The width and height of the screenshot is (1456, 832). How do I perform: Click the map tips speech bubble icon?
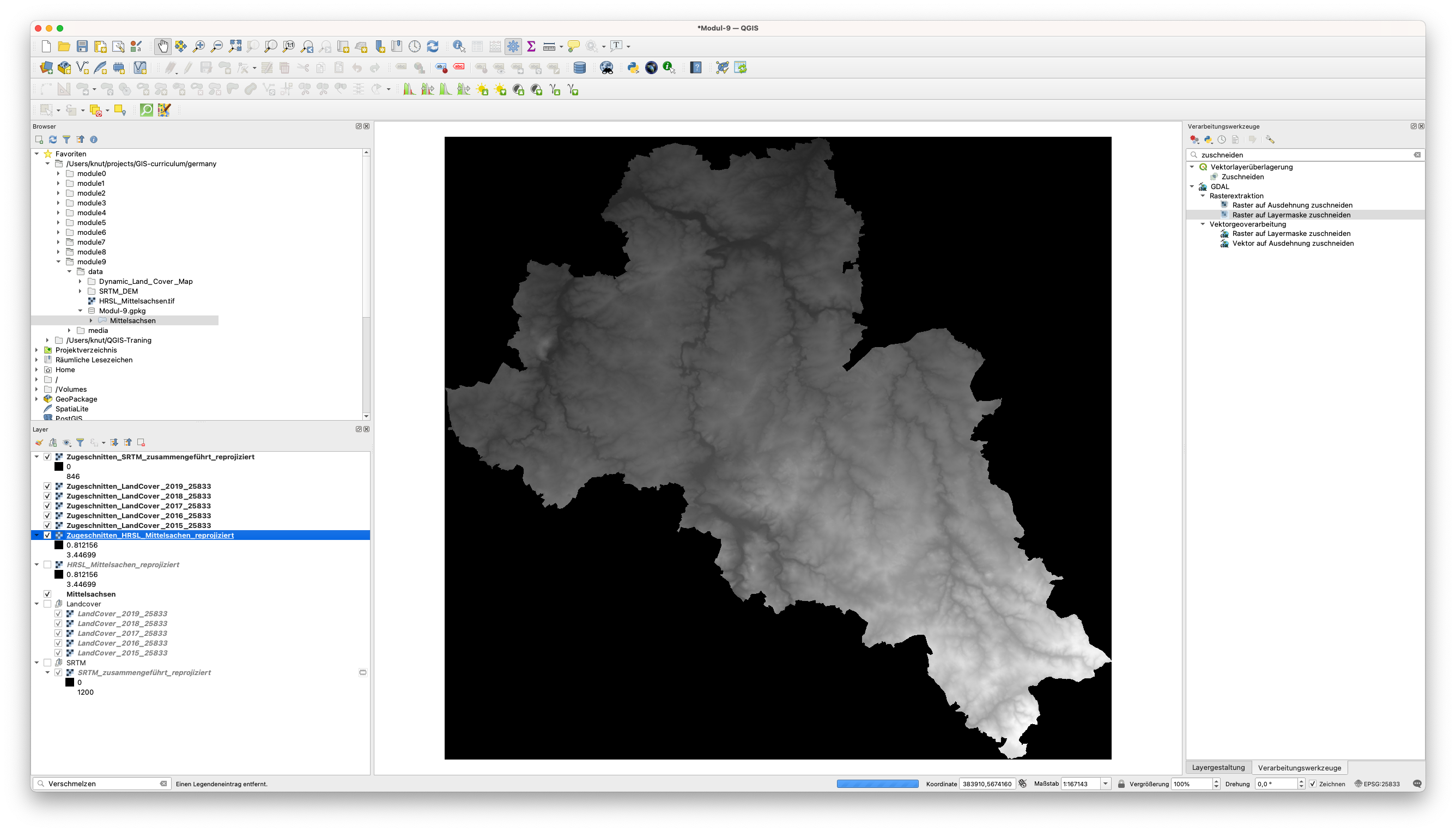point(574,46)
